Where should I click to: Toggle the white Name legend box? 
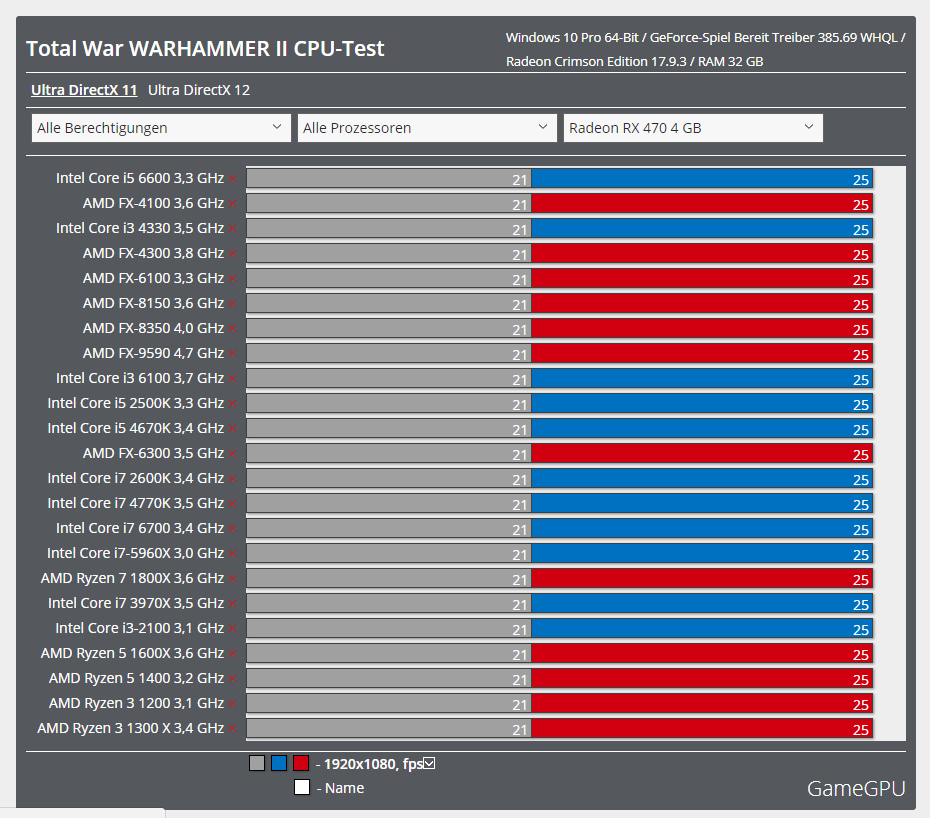[x=302, y=787]
